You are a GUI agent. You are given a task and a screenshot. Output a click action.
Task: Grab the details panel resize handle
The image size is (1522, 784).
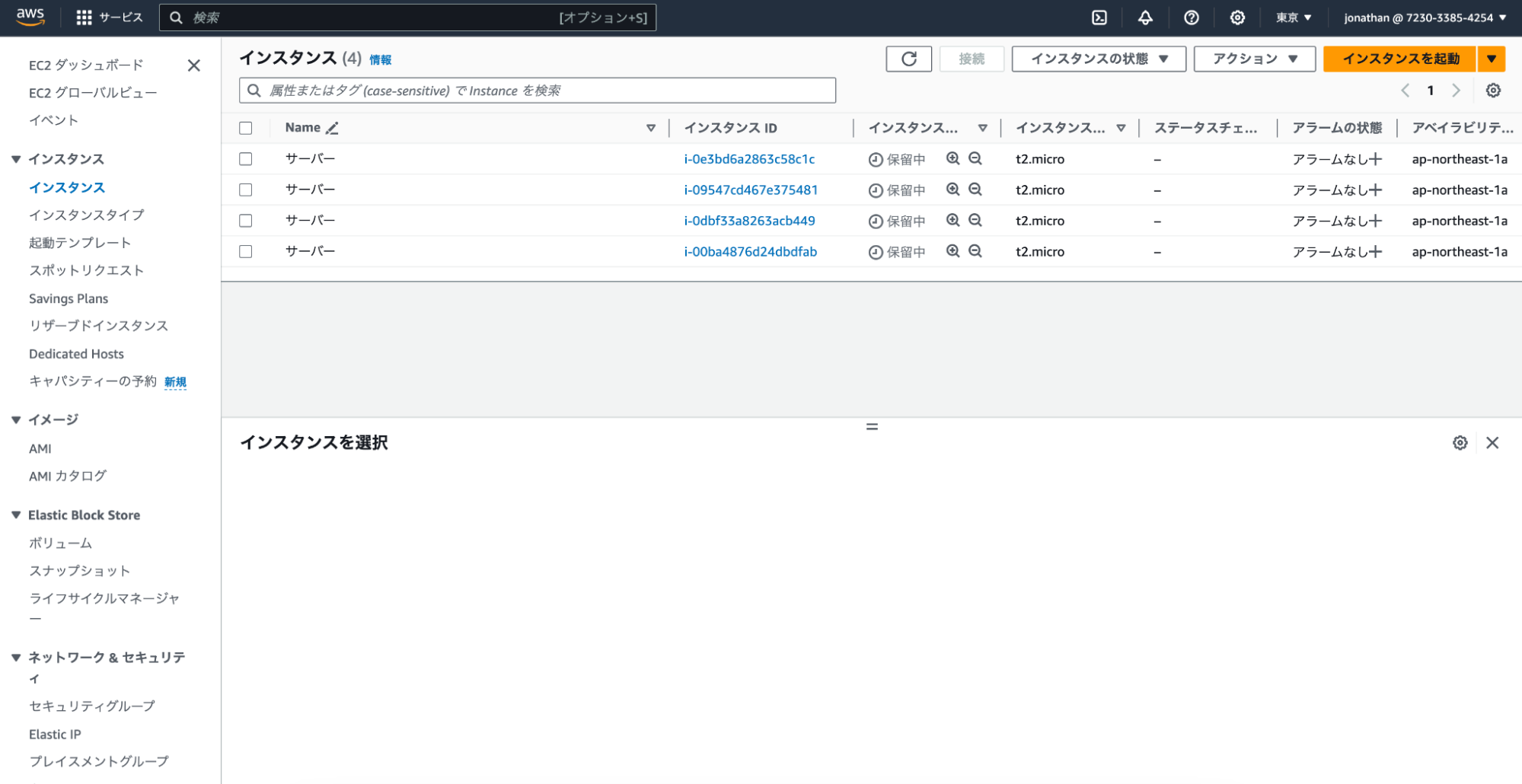tap(872, 427)
